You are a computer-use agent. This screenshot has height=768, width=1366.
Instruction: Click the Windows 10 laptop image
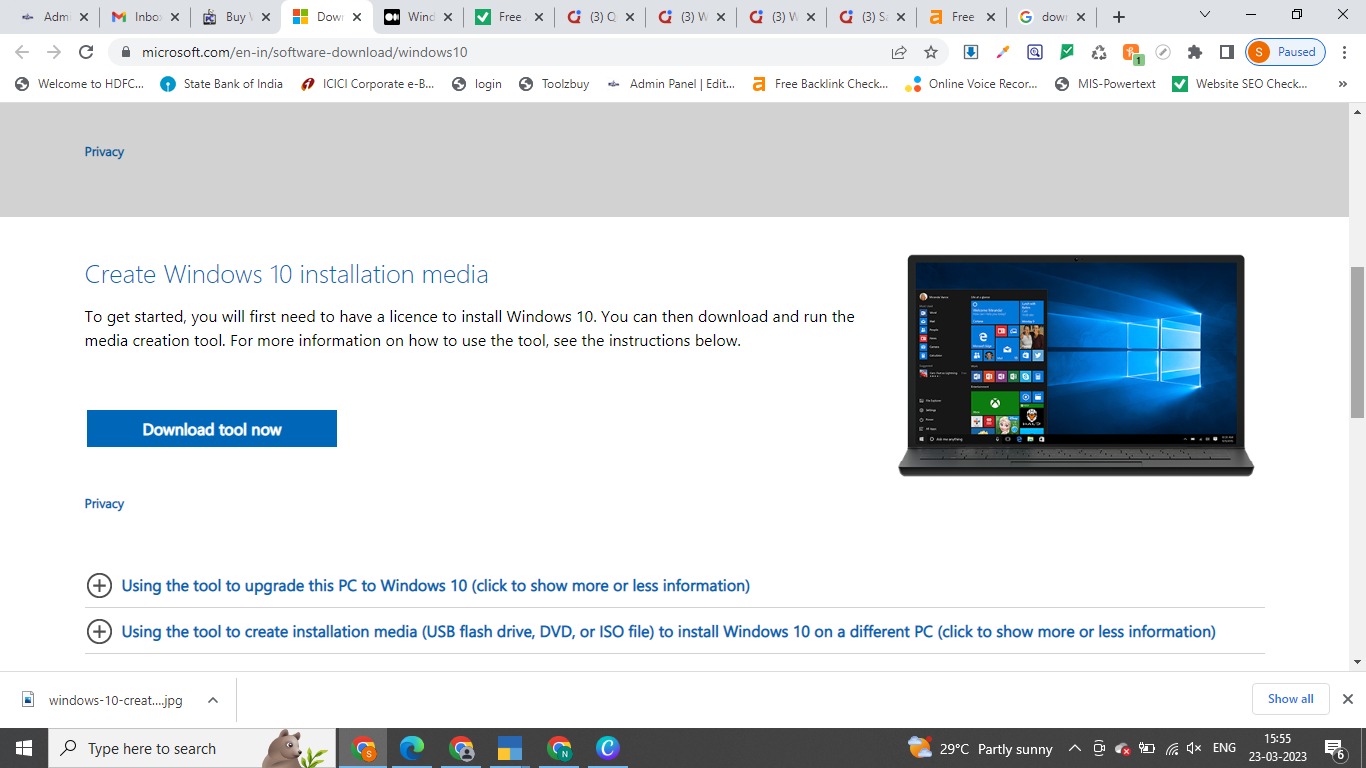tap(1075, 365)
